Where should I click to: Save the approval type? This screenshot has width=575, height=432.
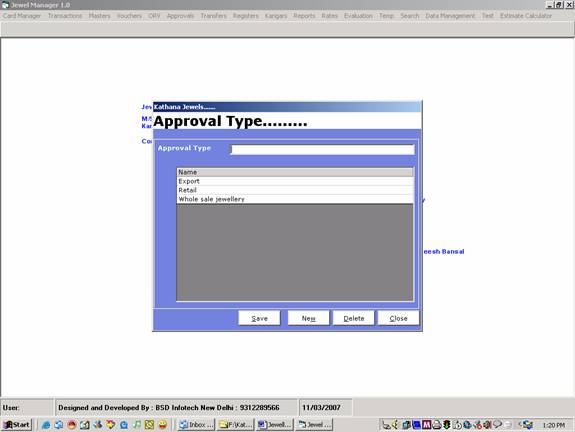(259, 318)
